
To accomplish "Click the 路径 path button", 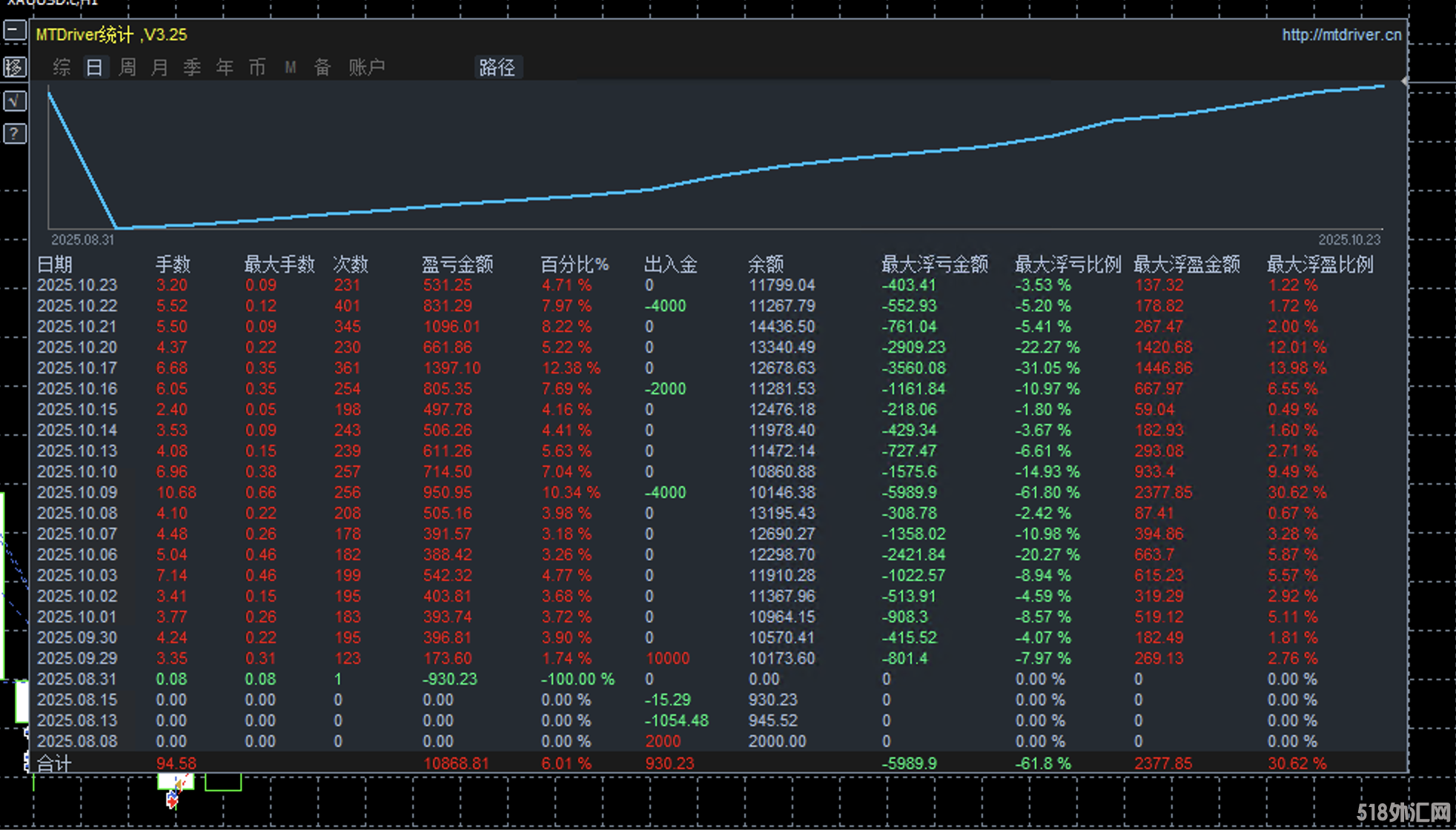I will point(497,67).
